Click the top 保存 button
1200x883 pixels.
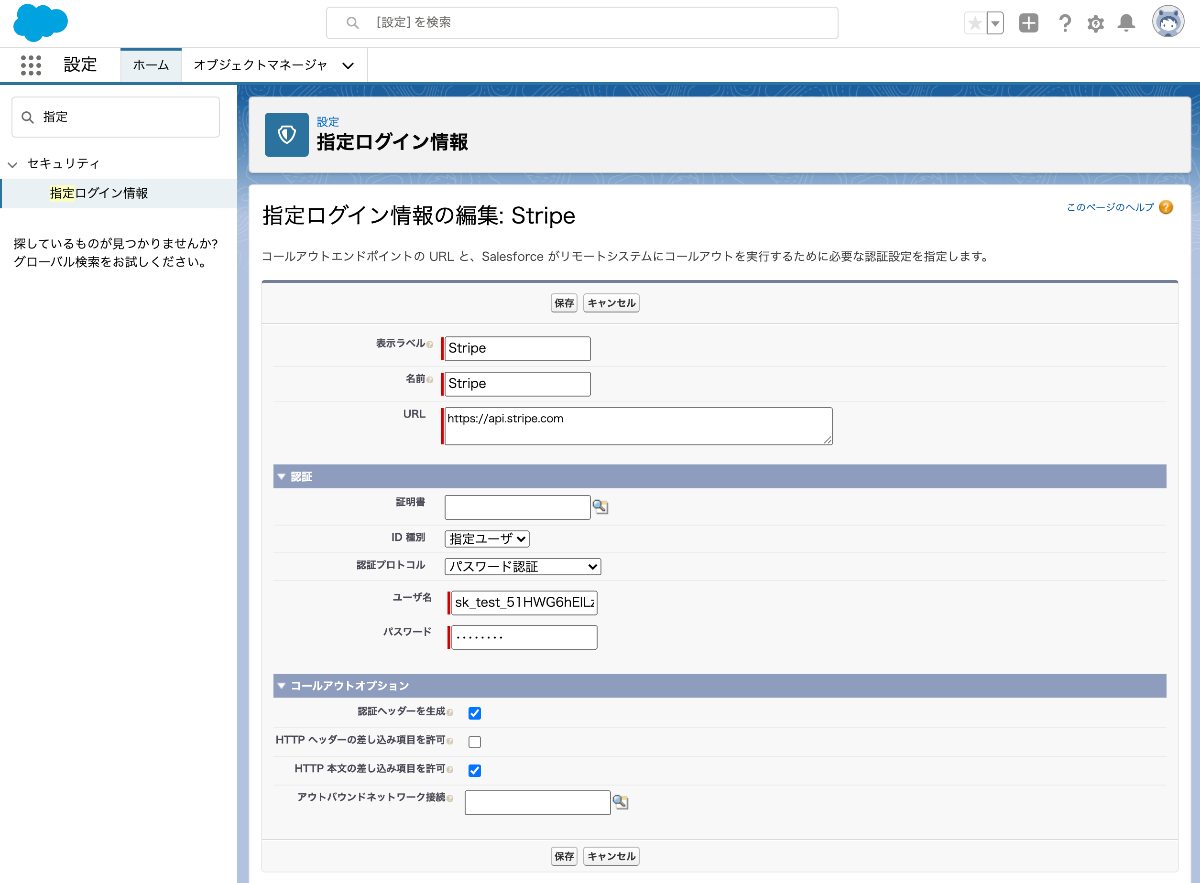564,303
